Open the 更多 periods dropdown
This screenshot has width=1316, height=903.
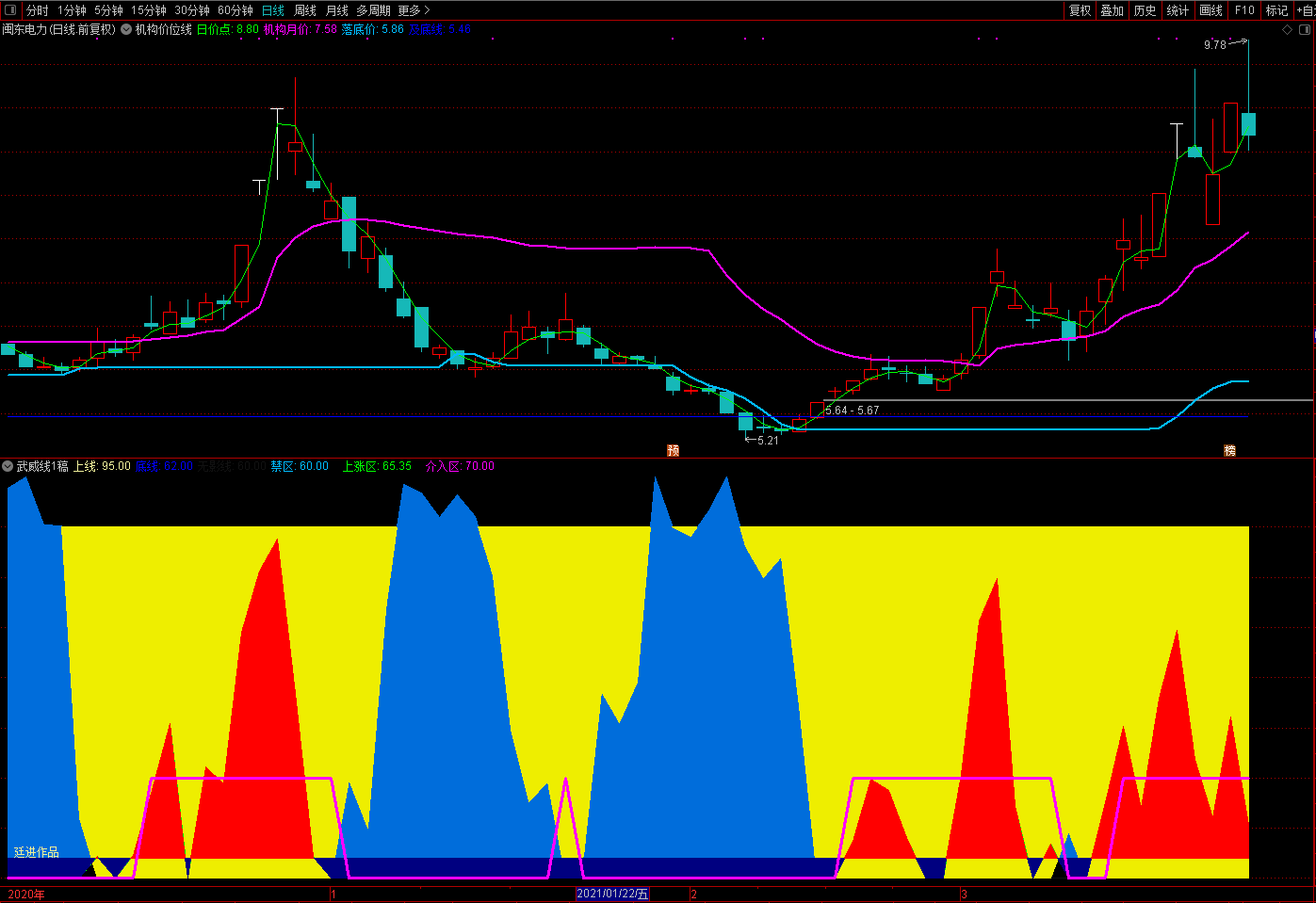(x=414, y=10)
